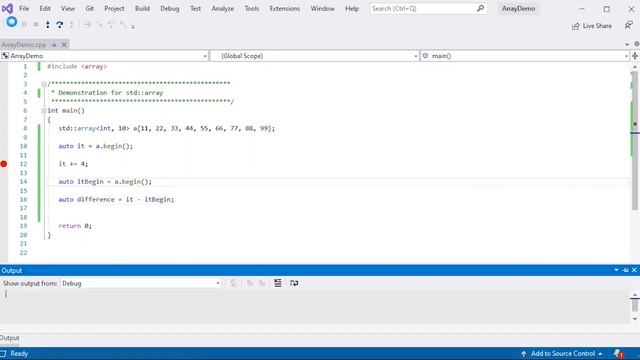Click the ArrayDemo solution name in title bar
This screenshot has width=640, height=360.
tap(518, 8)
